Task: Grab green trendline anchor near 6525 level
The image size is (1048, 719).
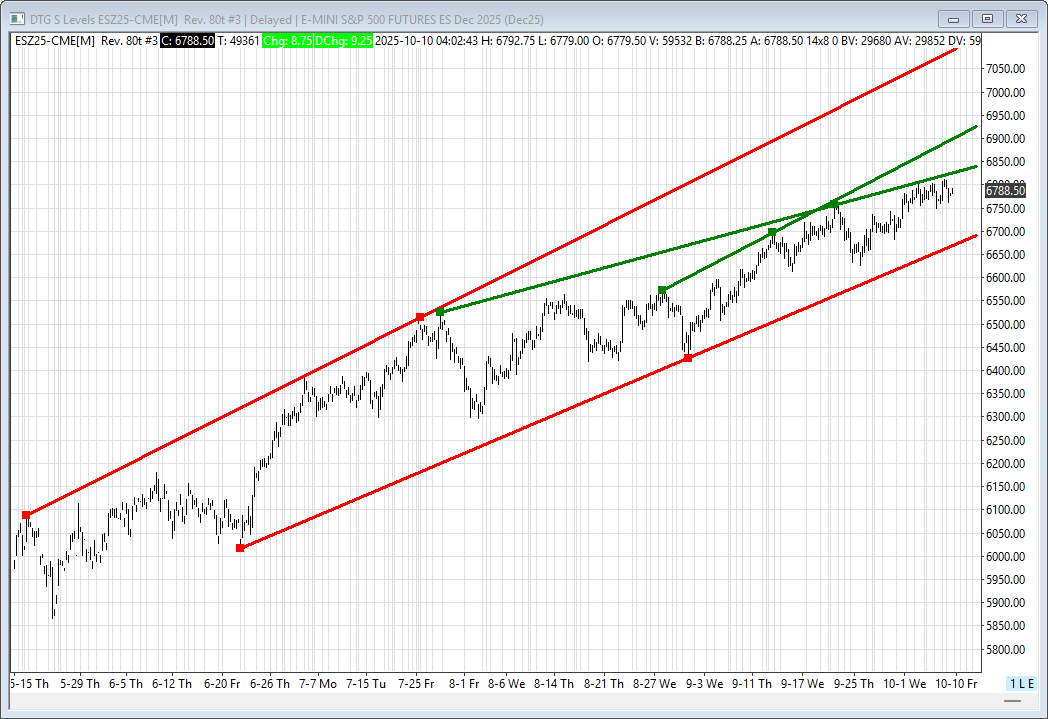Action: coord(440,312)
